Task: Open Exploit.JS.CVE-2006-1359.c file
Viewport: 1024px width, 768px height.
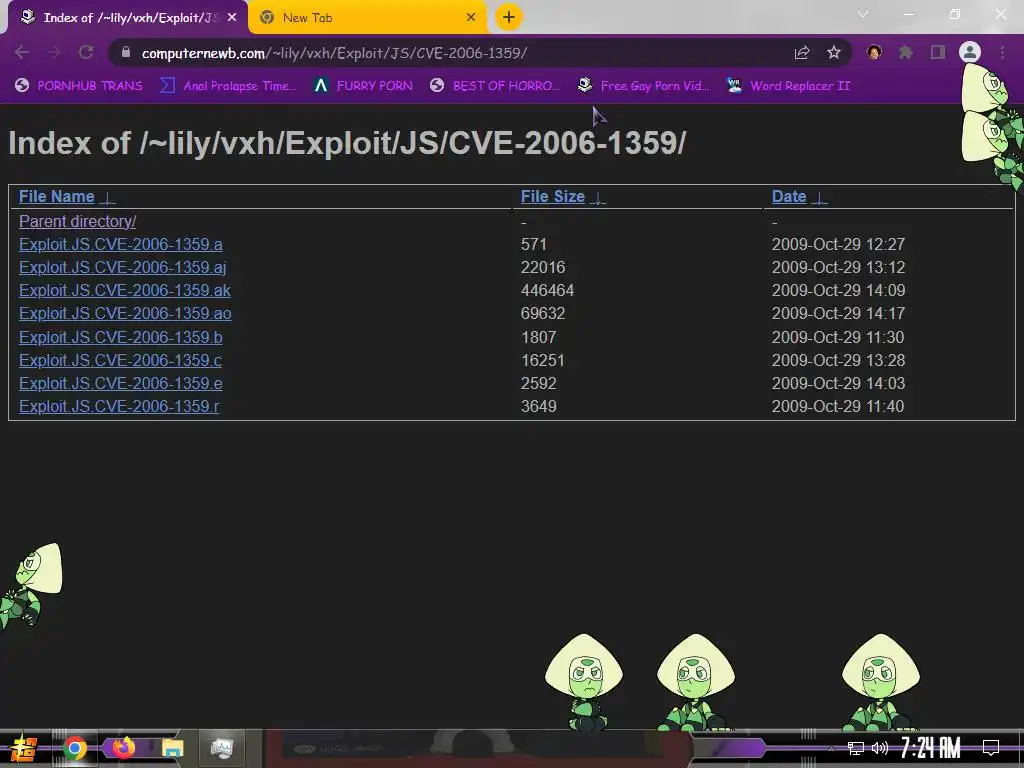Action: [121, 360]
